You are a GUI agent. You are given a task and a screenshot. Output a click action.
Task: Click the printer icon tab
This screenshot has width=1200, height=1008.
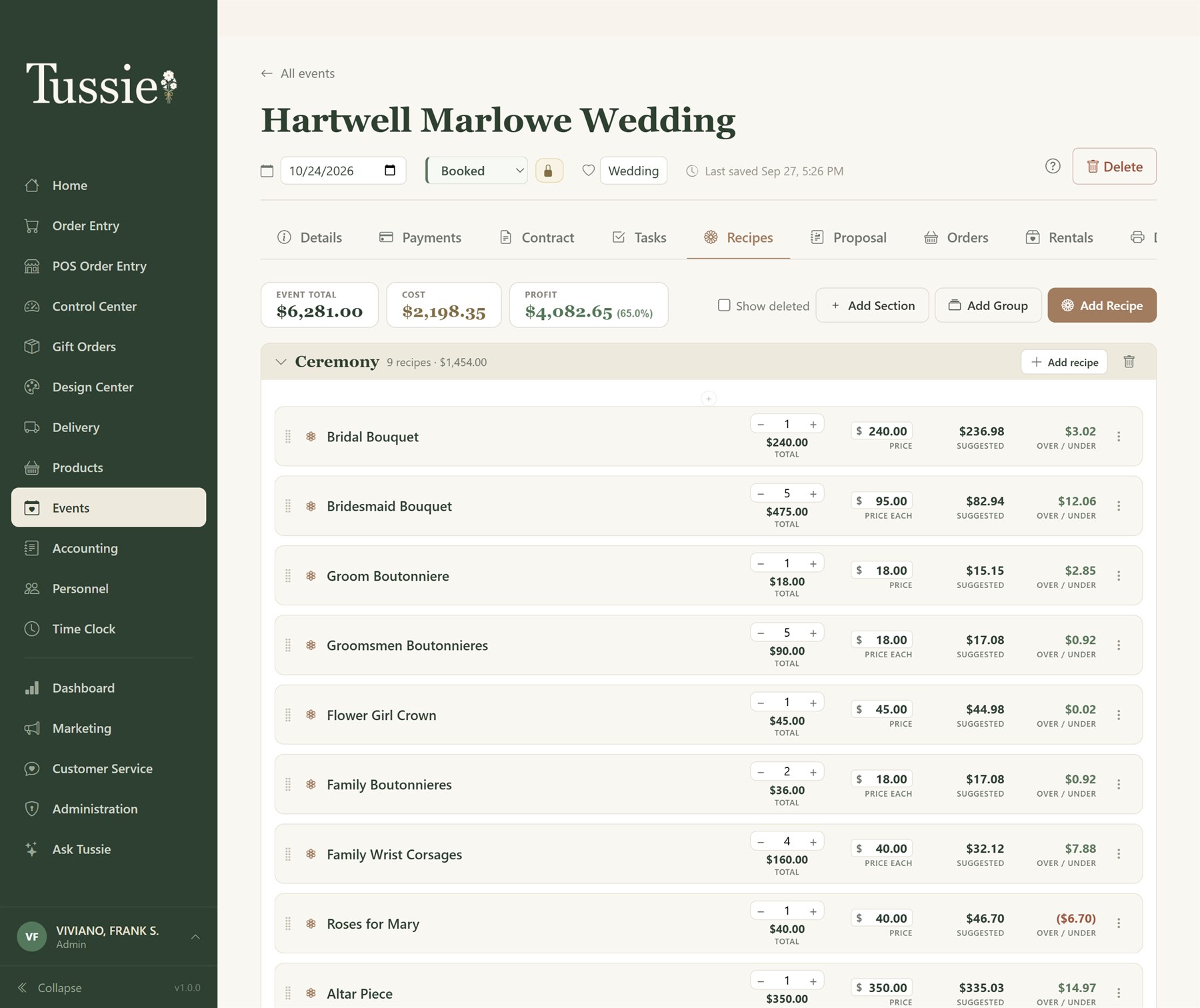click(x=1137, y=237)
